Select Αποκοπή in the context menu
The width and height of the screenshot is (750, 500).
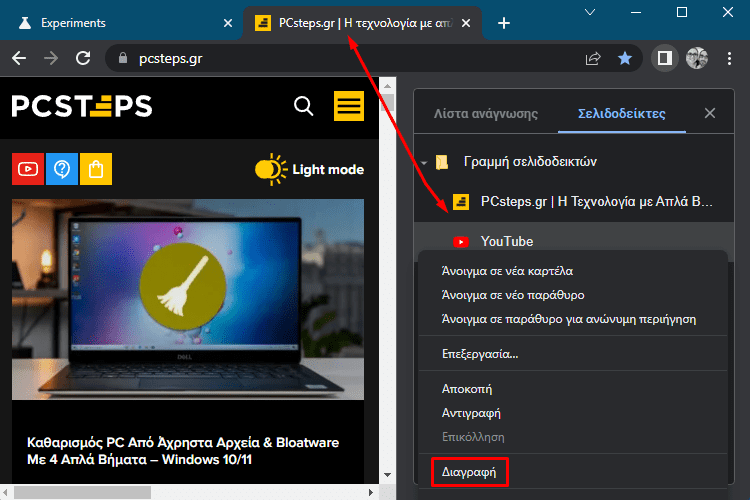point(467,389)
